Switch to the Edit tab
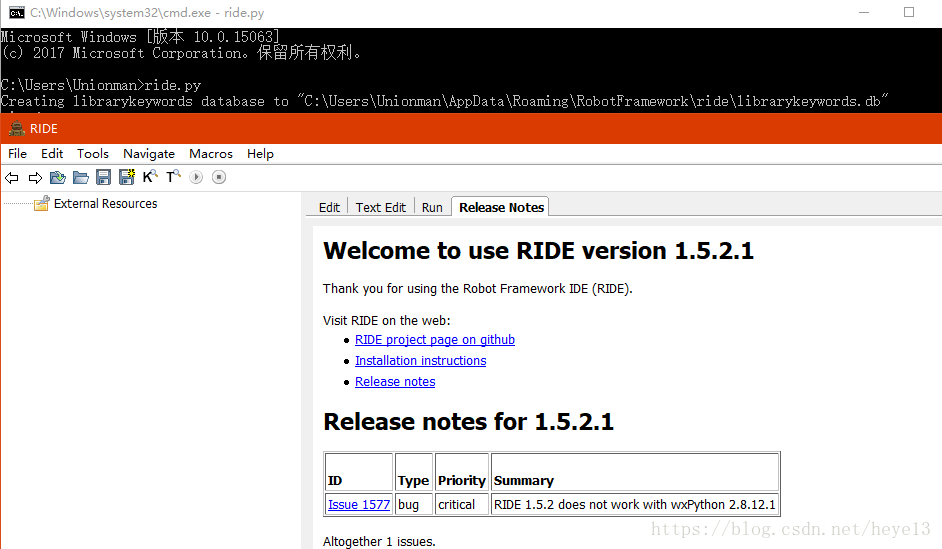Viewport: 942px width, 549px height. tap(329, 207)
